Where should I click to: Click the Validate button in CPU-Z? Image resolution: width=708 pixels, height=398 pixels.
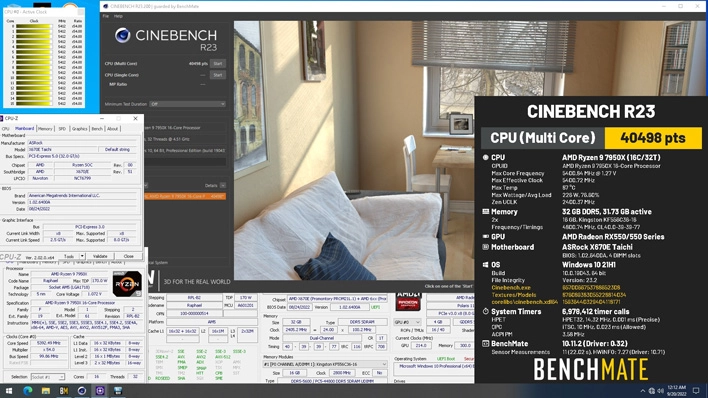[x=100, y=256]
